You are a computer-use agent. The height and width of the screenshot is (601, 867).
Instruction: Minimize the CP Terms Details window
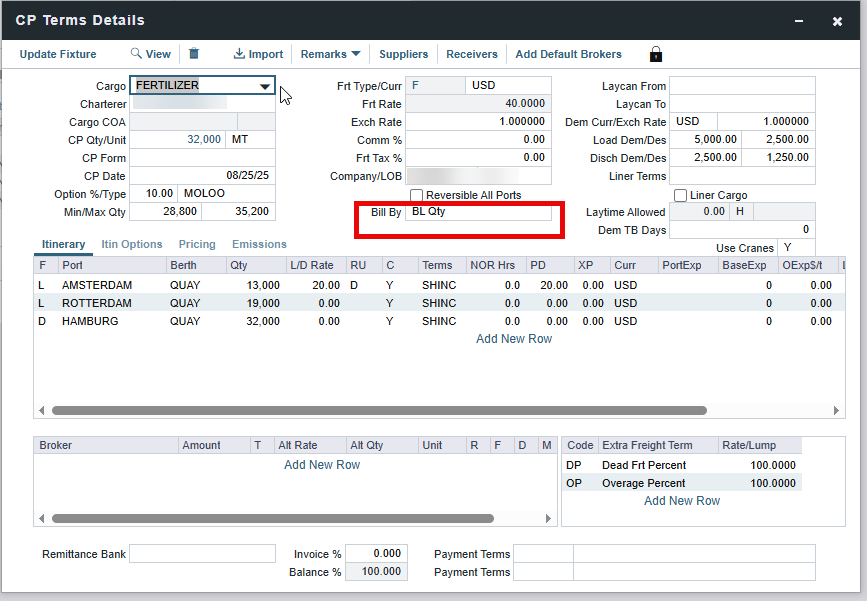coord(797,21)
